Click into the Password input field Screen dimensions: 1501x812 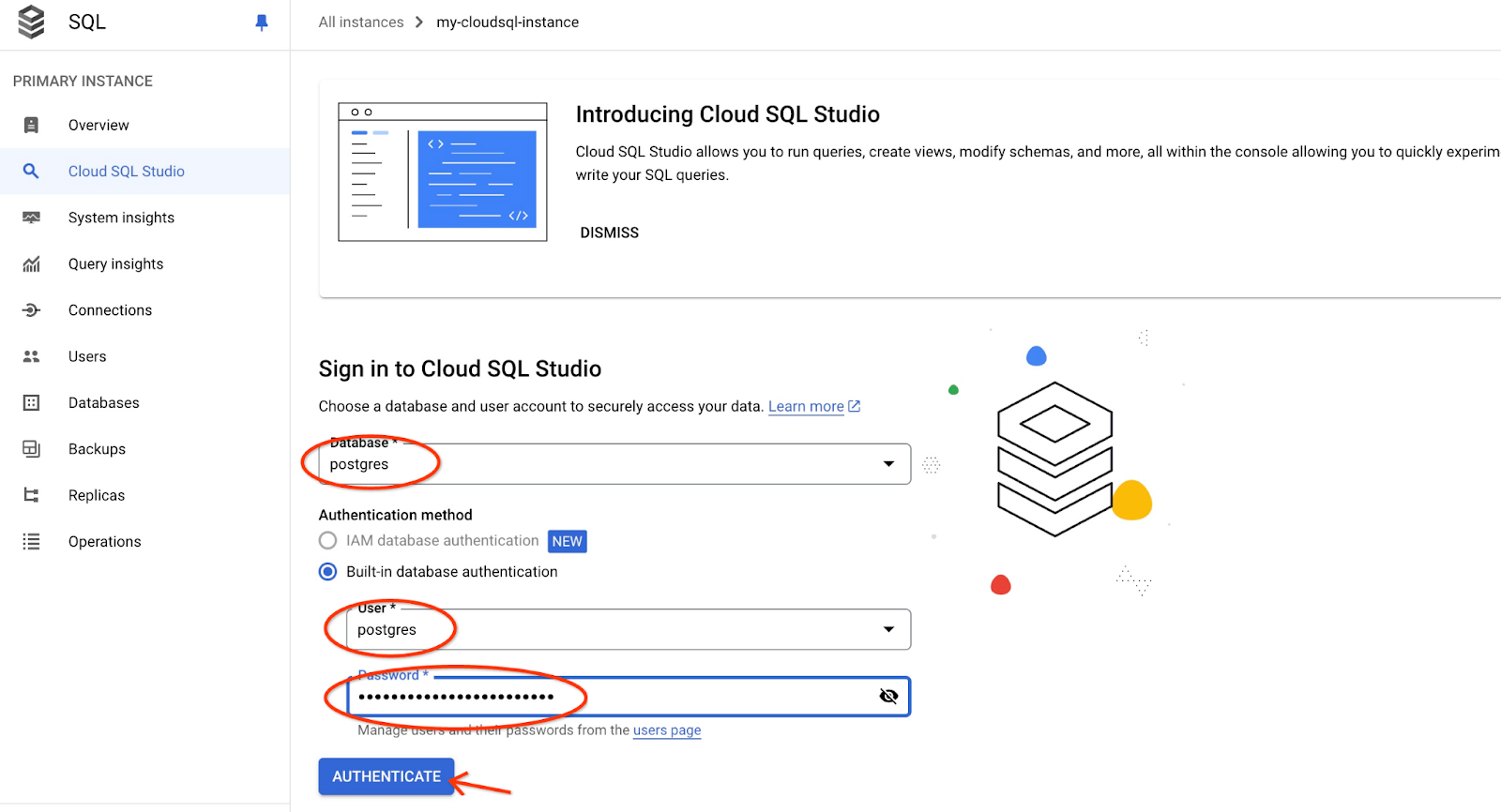coord(610,697)
